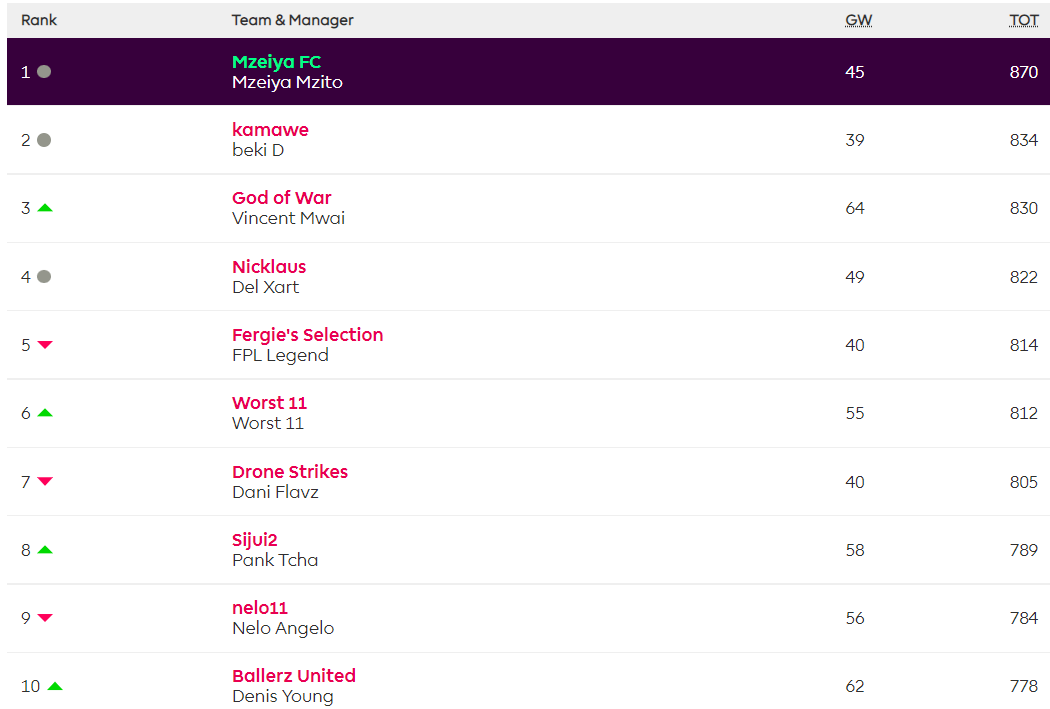Screen dimensions: 1050x709
Task: Select Fergie's Selection team link
Action: [x=307, y=335]
